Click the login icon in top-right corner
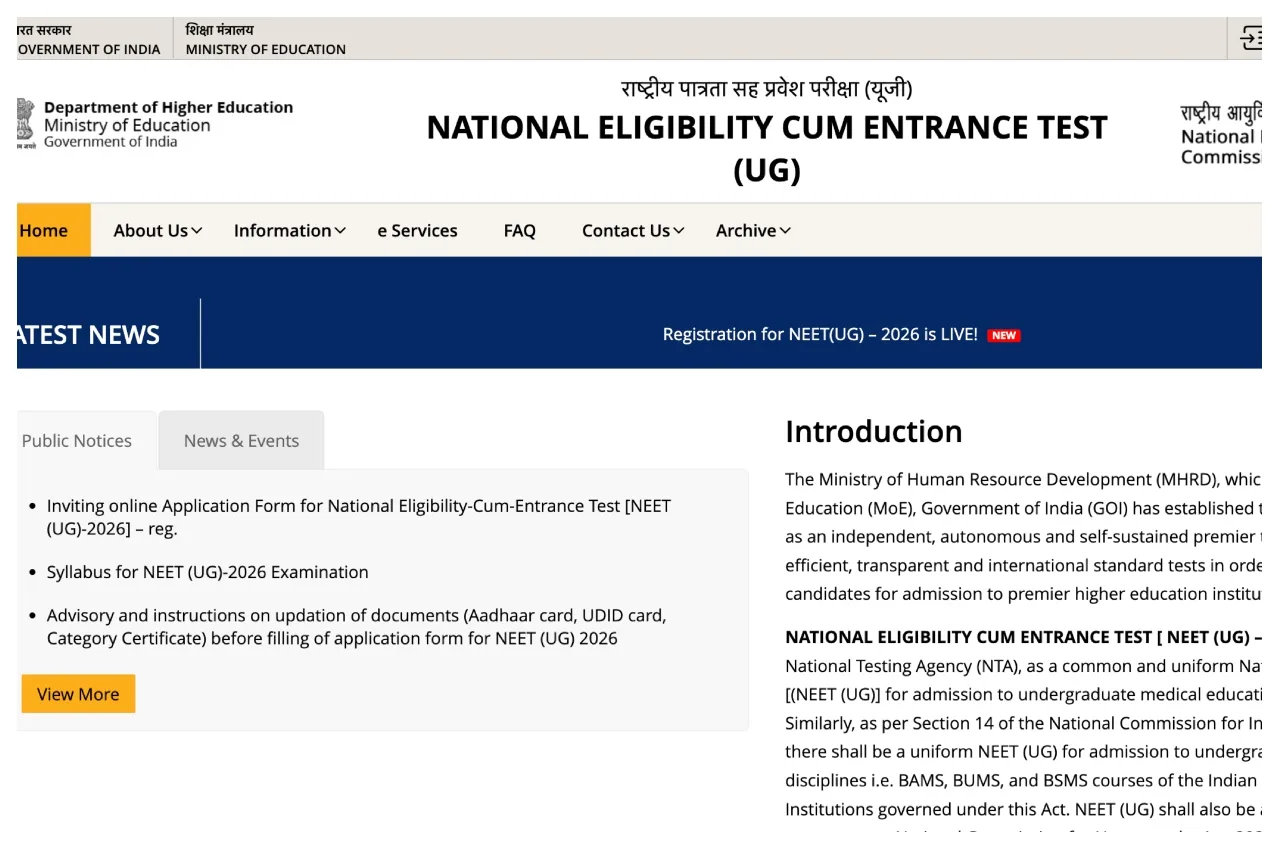This screenshot has width=1280, height=850. 1250,38
